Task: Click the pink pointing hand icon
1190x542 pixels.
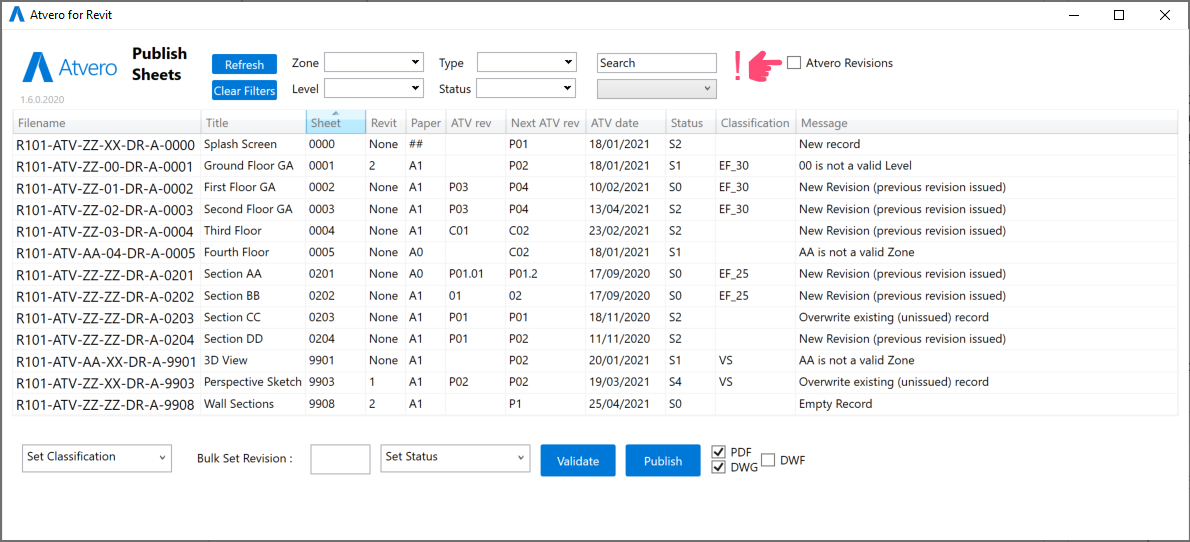Action: (x=765, y=65)
